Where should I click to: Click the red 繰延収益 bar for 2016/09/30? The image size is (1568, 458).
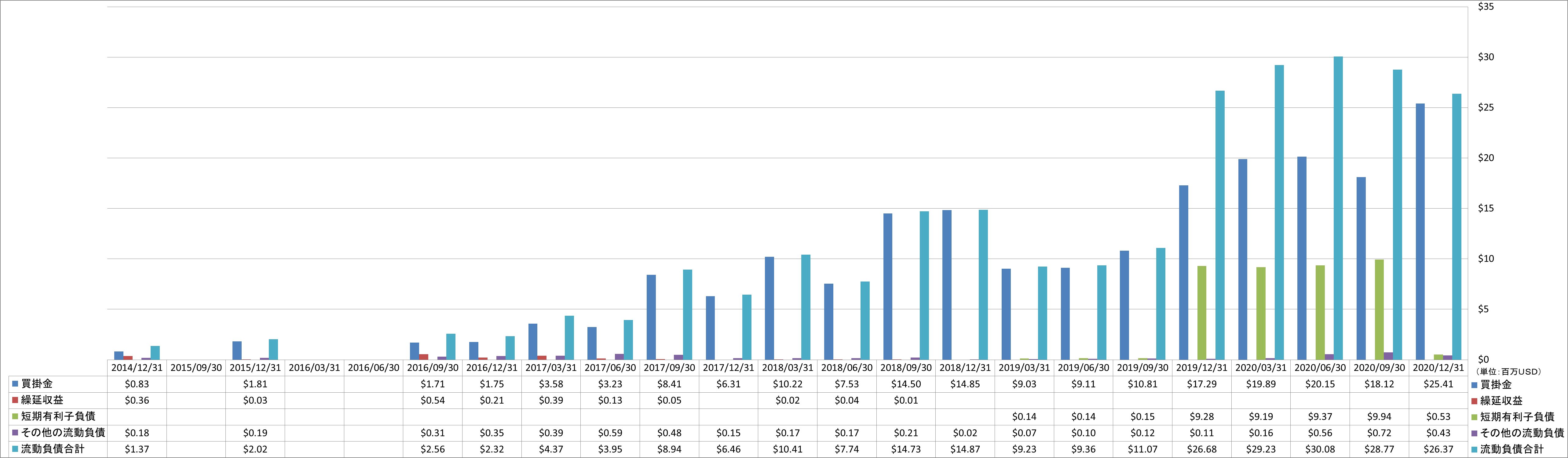pyautogui.click(x=424, y=357)
